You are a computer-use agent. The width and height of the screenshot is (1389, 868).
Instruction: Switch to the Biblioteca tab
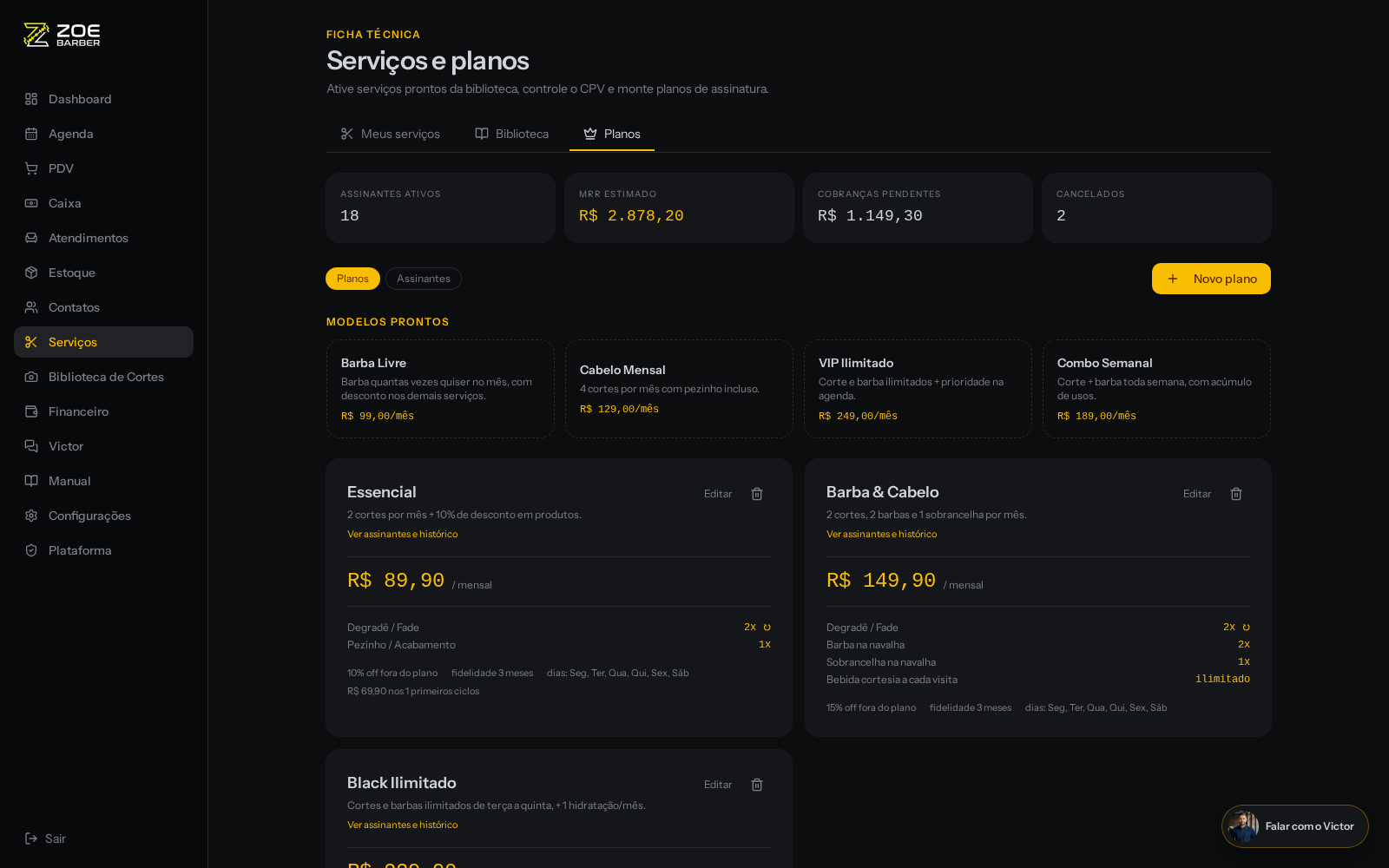click(x=511, y=134)
